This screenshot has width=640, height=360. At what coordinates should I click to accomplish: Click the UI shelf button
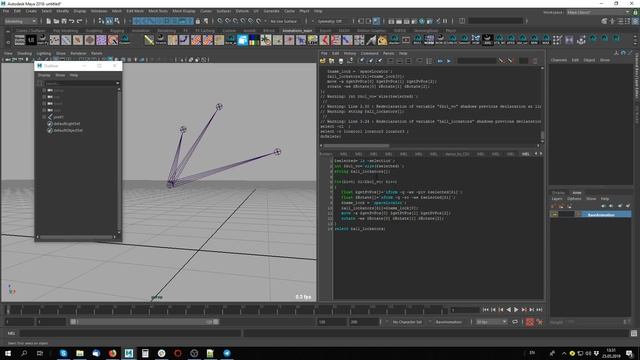31,40
